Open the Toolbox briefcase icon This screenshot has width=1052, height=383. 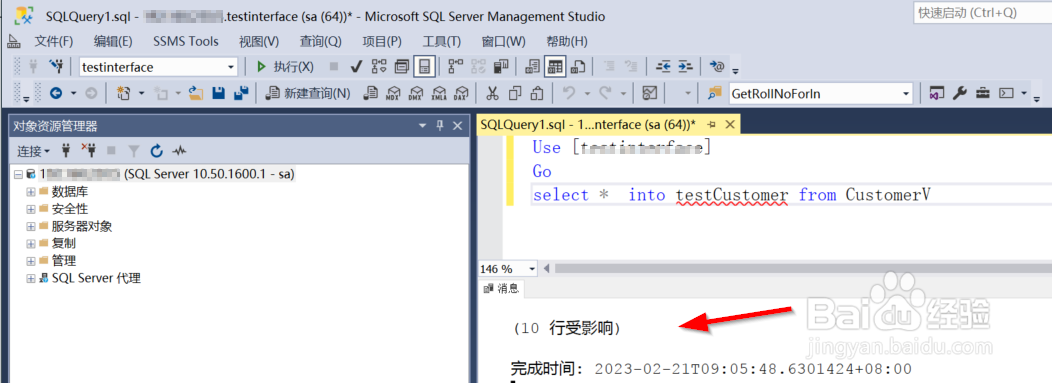coord(982,94)
